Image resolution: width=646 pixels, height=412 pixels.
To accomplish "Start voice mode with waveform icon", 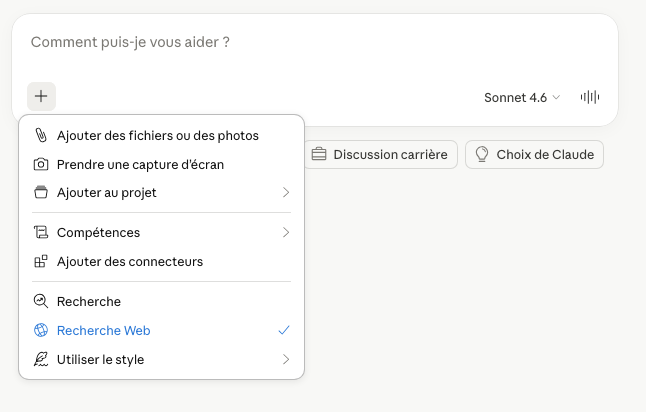I will point(590,97).
